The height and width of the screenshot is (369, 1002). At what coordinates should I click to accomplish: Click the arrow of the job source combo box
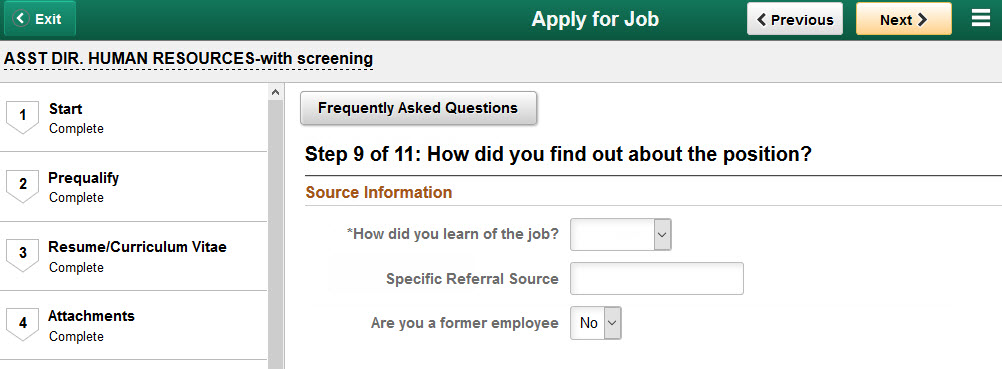663,235
